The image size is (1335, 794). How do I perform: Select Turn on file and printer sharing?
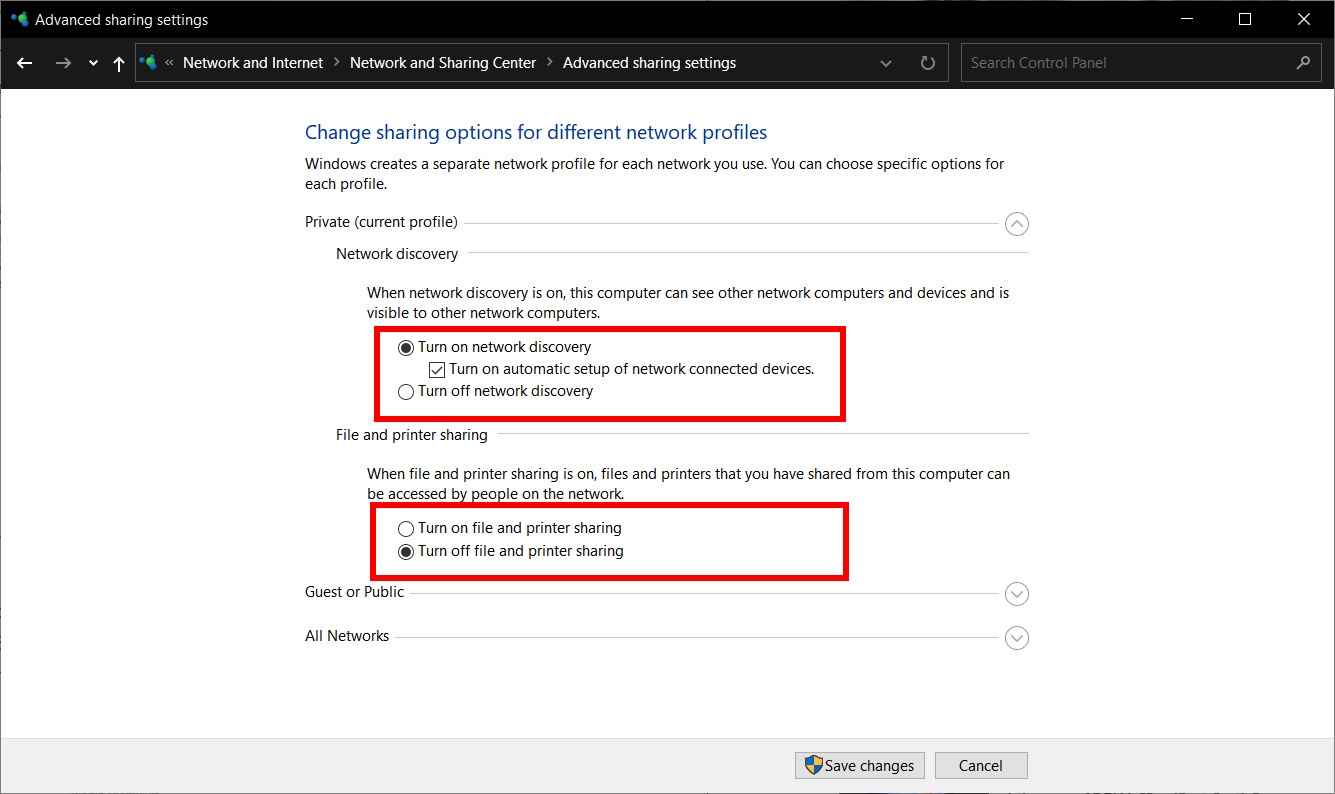(510, 528)
